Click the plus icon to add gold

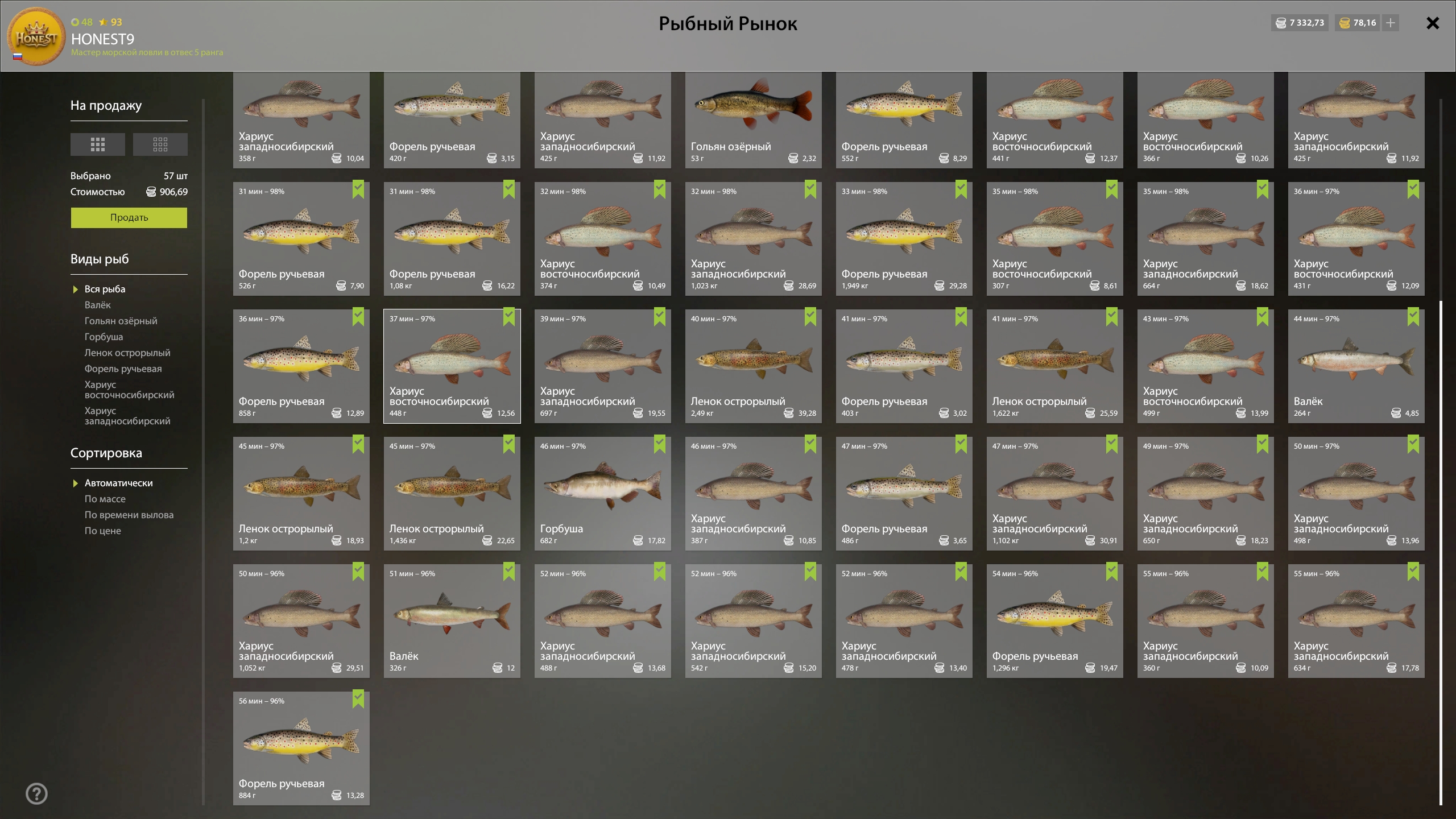click(x=1390, y=23)
